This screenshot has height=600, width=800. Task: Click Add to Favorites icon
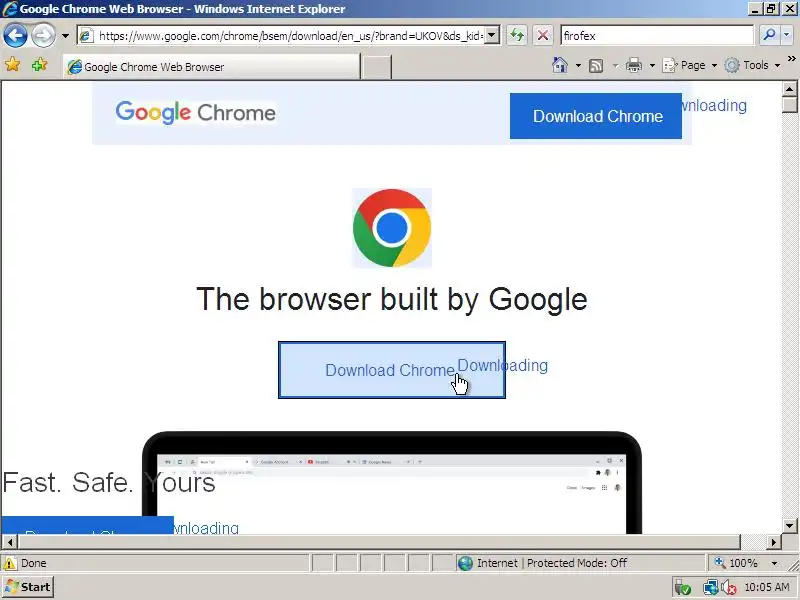click(x=39, y=65)
